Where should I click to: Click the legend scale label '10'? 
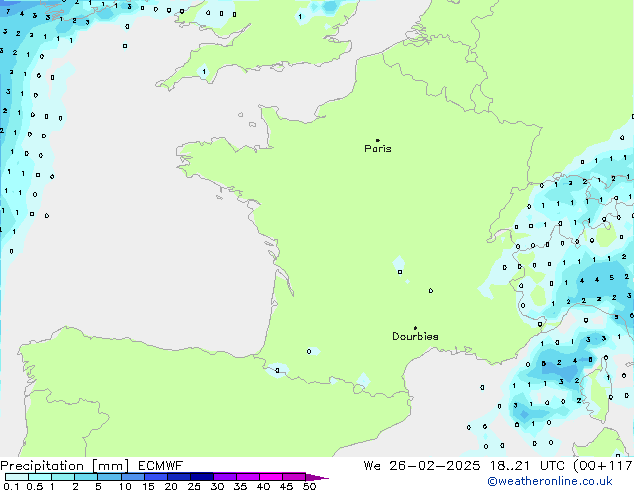click(125, 486)
